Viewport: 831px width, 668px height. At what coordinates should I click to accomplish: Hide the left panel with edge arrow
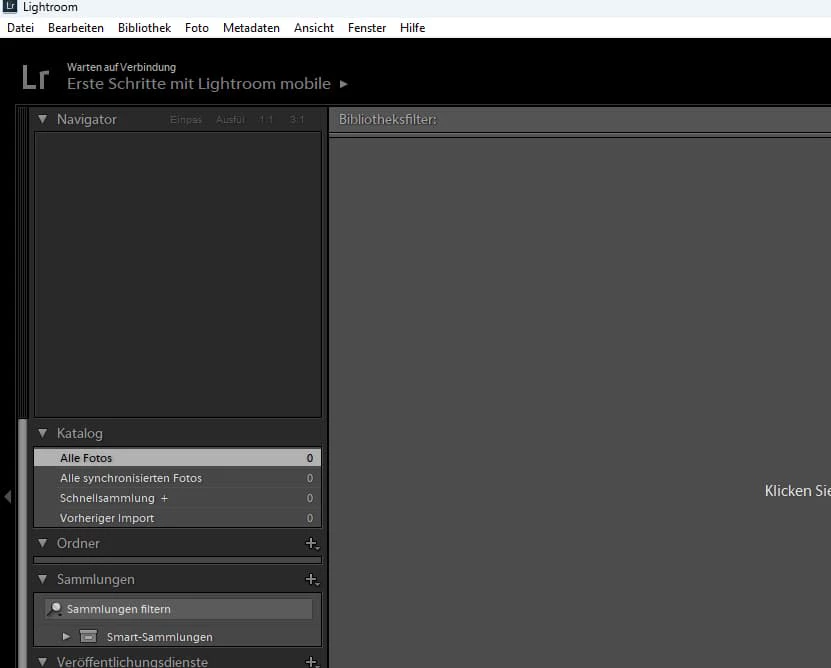pyautogui.click(x=7, y=497)
